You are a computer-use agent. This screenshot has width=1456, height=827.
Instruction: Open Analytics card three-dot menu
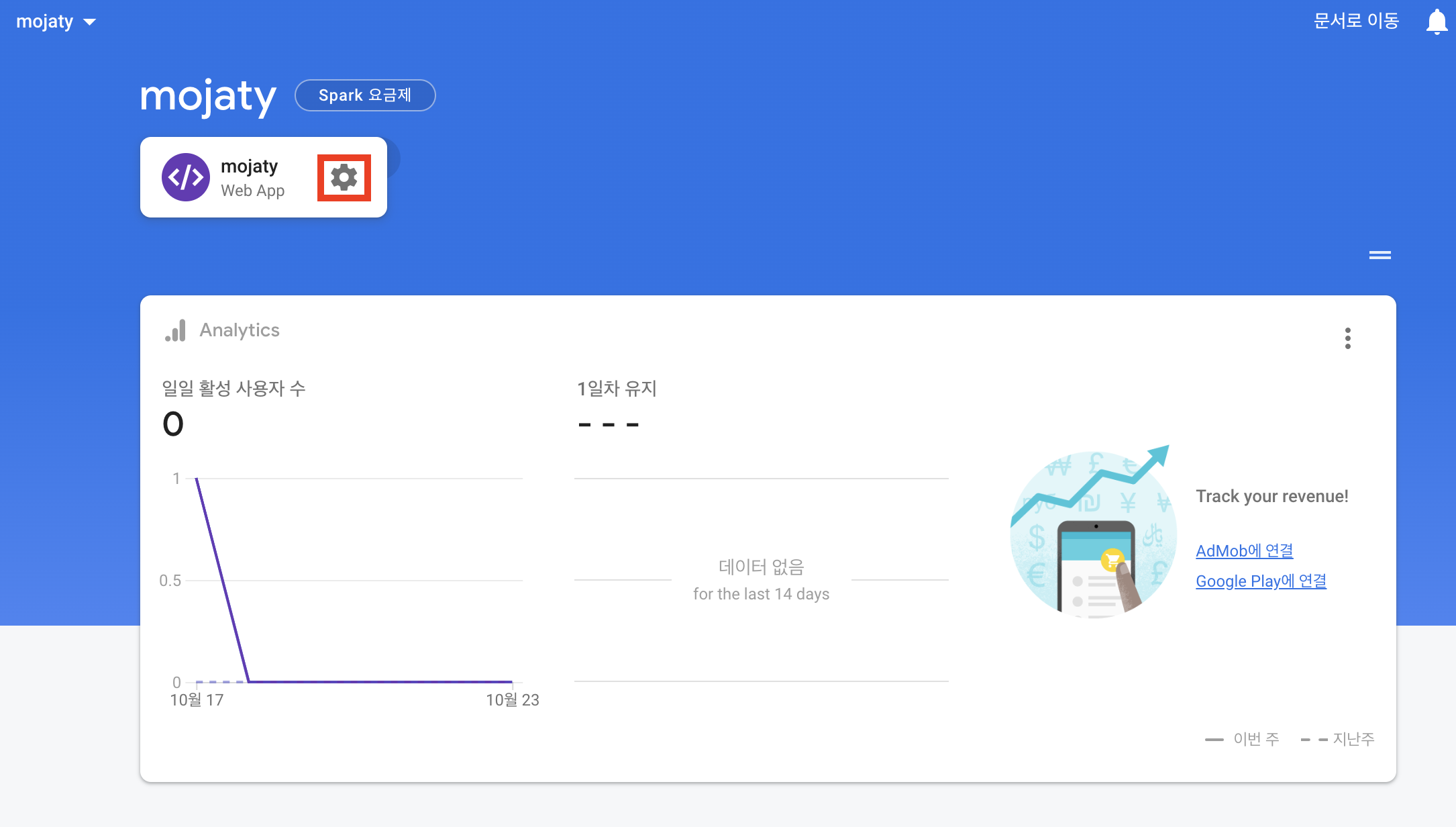[x=1347, y=338]
